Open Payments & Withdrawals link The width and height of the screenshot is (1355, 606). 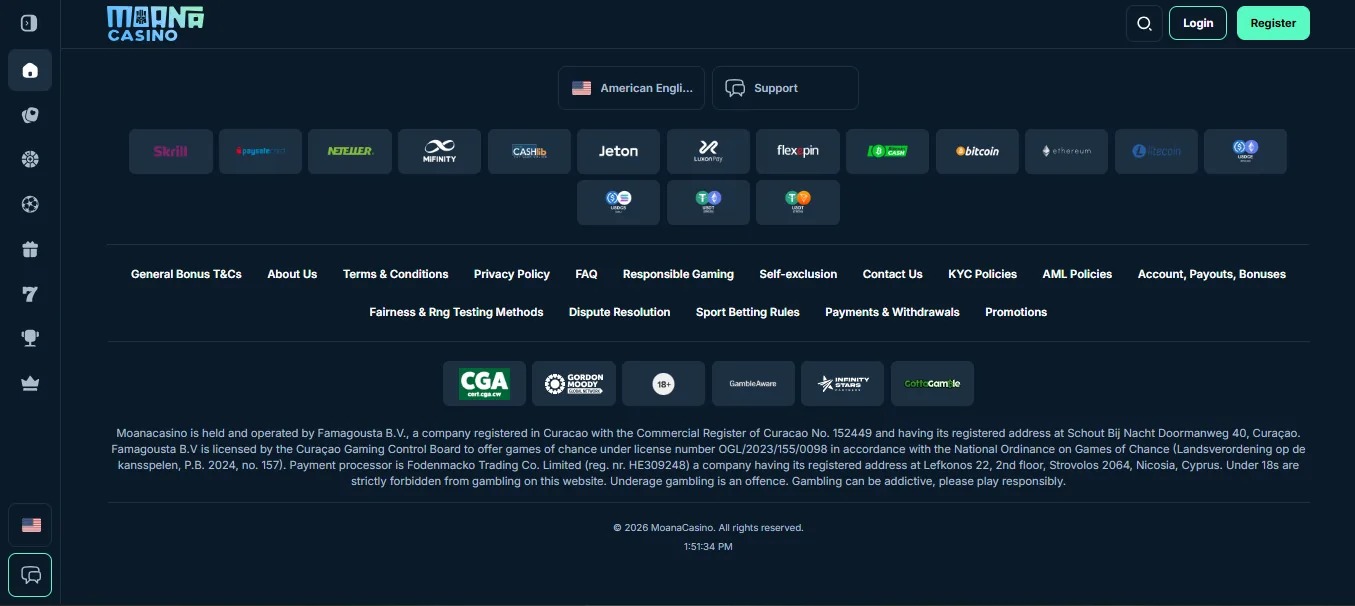pos(892,312)
